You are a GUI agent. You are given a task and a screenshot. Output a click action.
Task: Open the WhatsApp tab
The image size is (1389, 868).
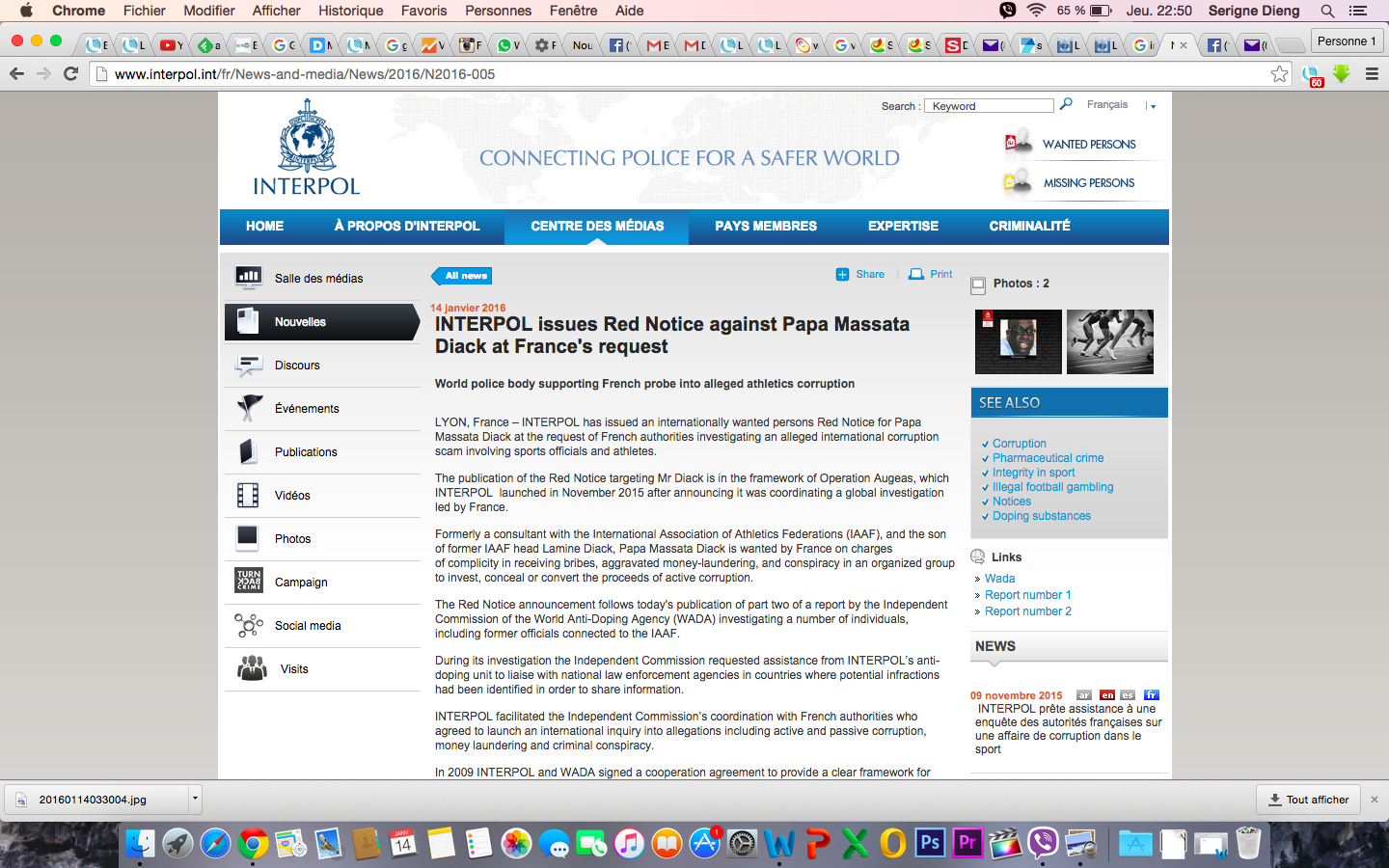coord(507,45)
